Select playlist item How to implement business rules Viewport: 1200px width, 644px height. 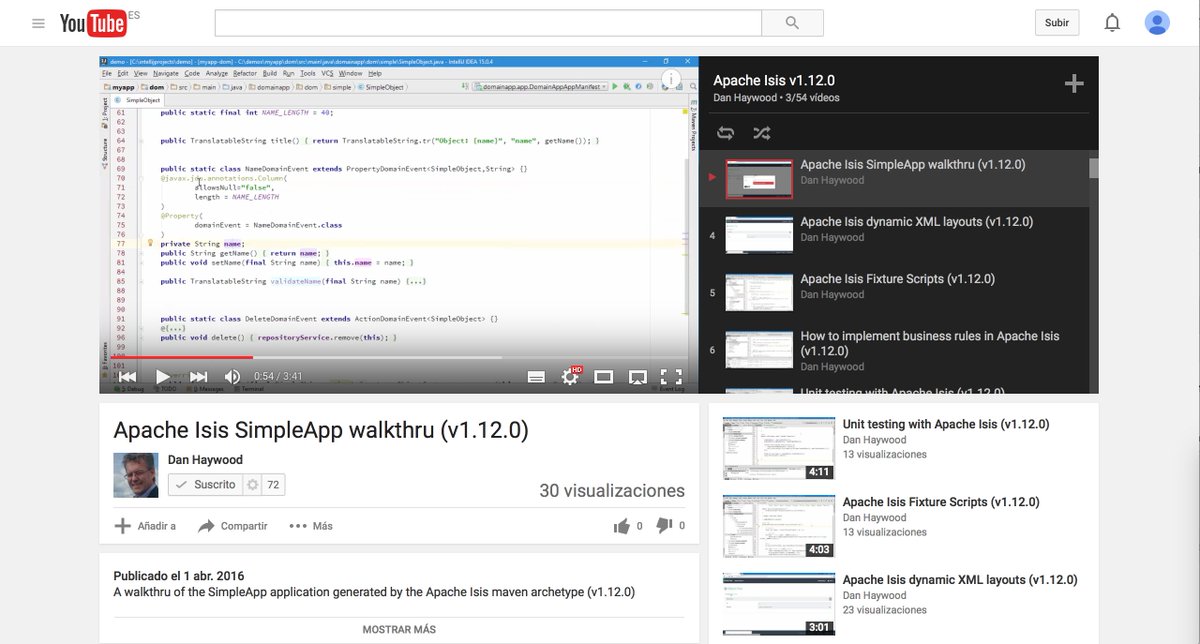pyautogui.click(x=894, y=350)
